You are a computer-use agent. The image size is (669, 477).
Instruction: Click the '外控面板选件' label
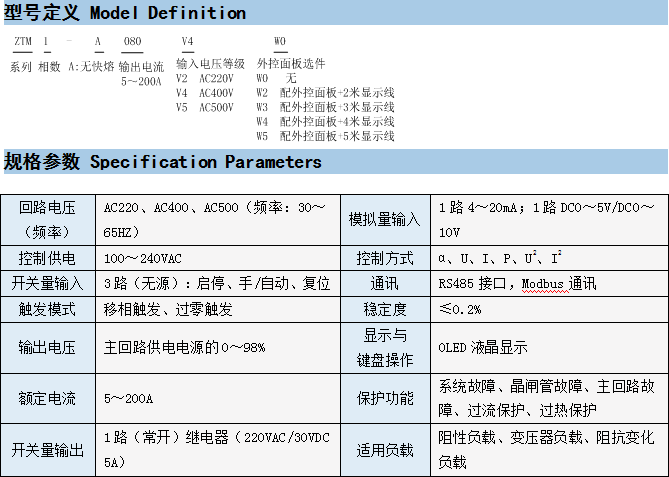click(x=291, y=64)
